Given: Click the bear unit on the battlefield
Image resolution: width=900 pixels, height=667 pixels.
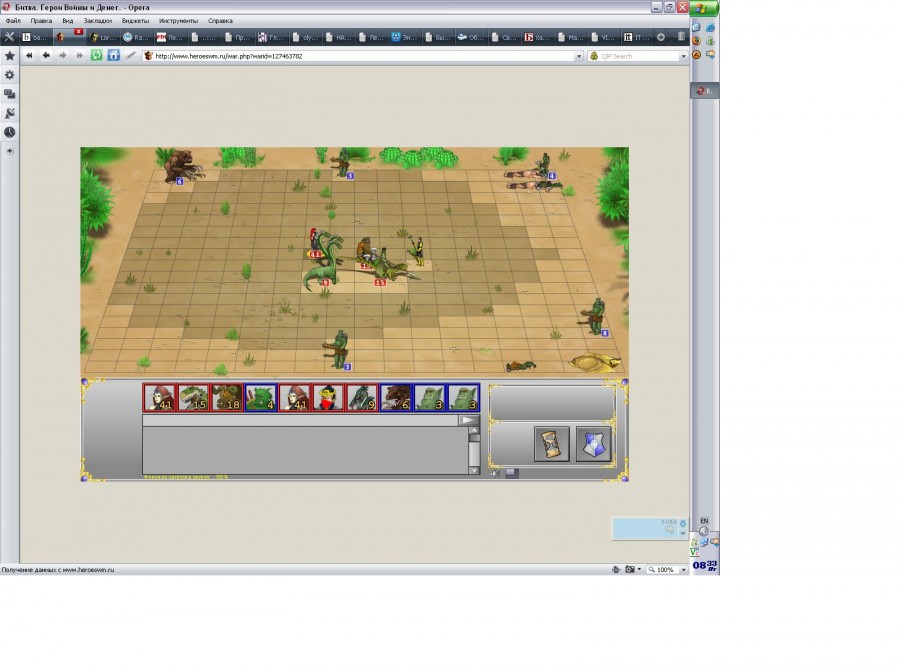Looking at the screenshot, I should point(181,166).
